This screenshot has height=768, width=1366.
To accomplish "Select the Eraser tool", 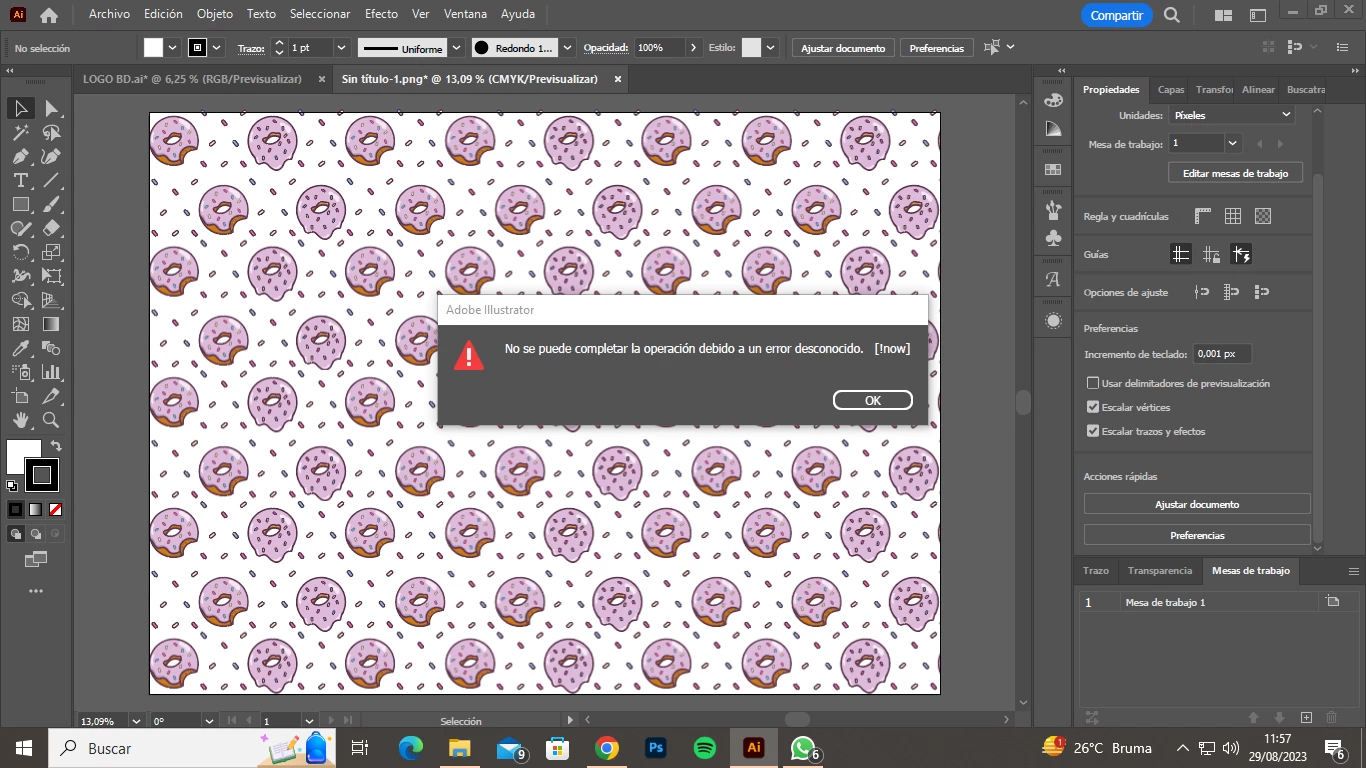I will coord(51,228).
